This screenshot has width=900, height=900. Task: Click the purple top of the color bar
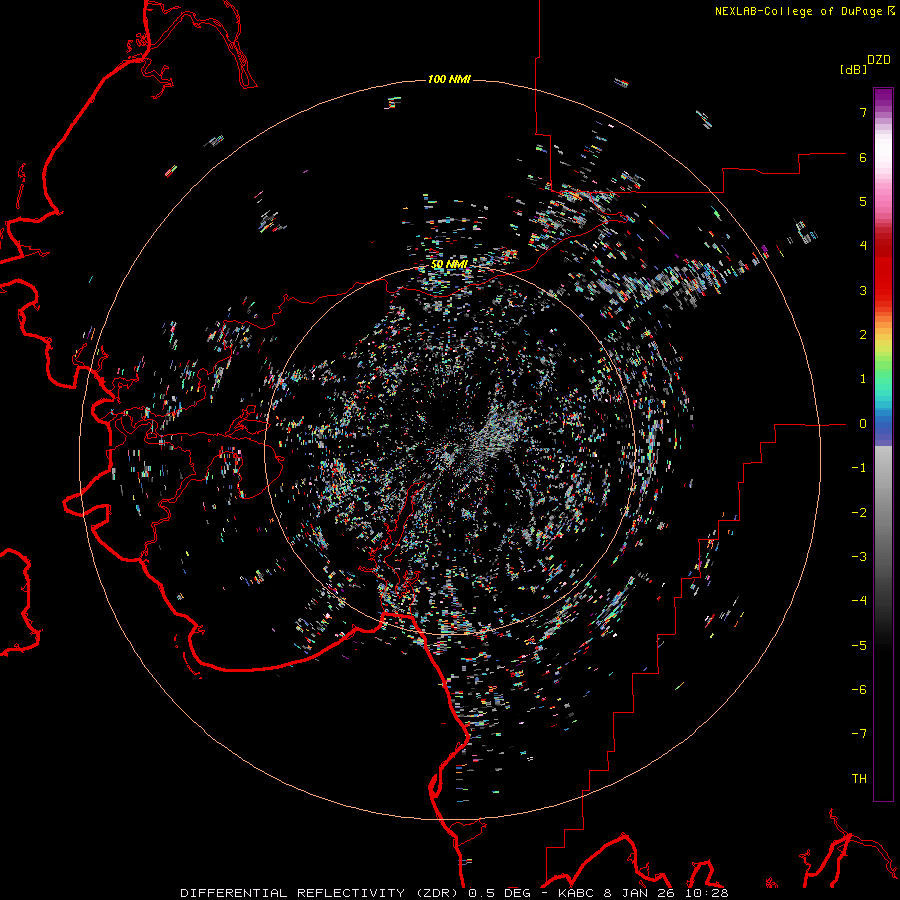coord(883,99)
